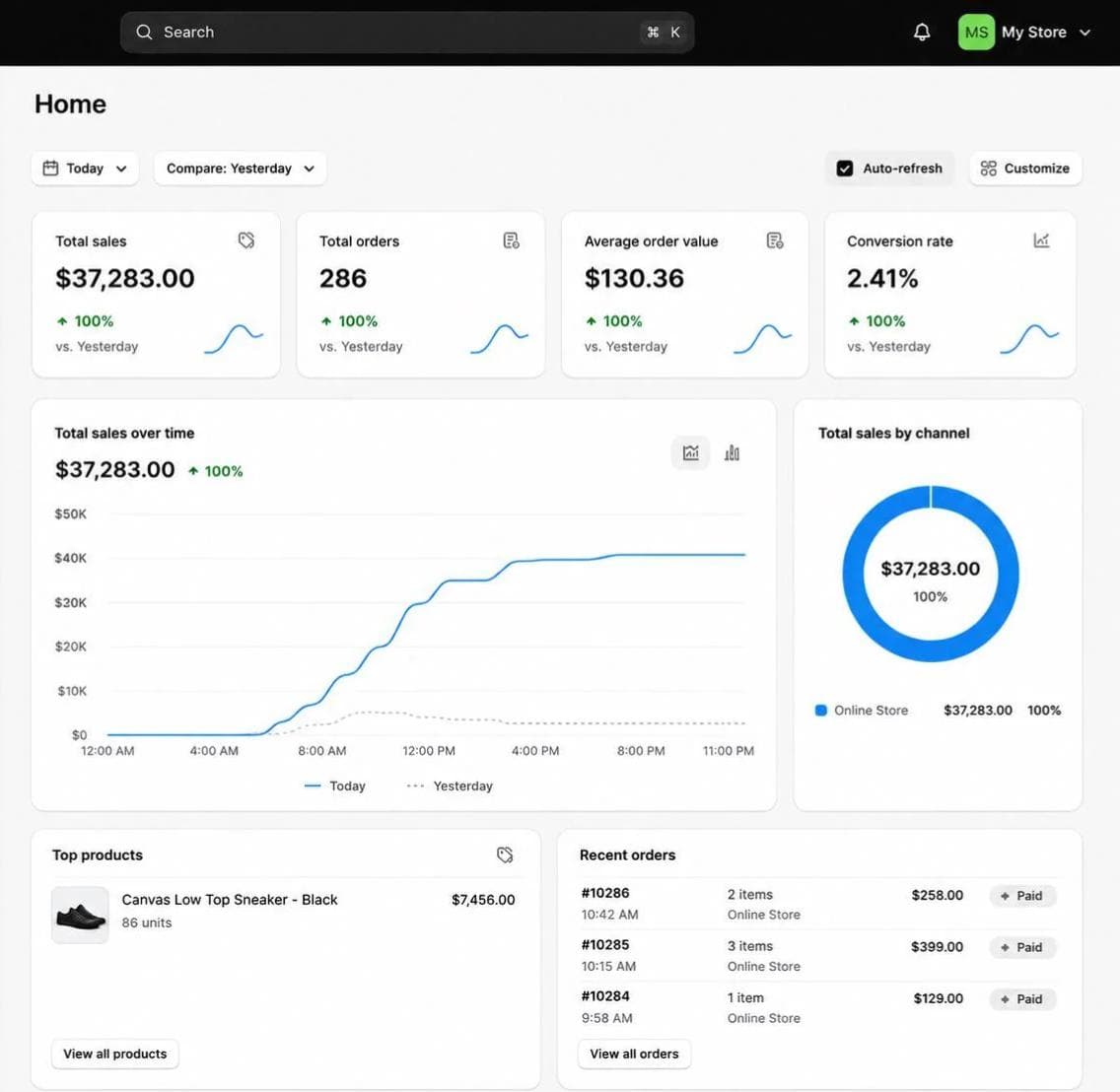Click the Home page title
The image size is (1120, 1092).
coord(70,104)
